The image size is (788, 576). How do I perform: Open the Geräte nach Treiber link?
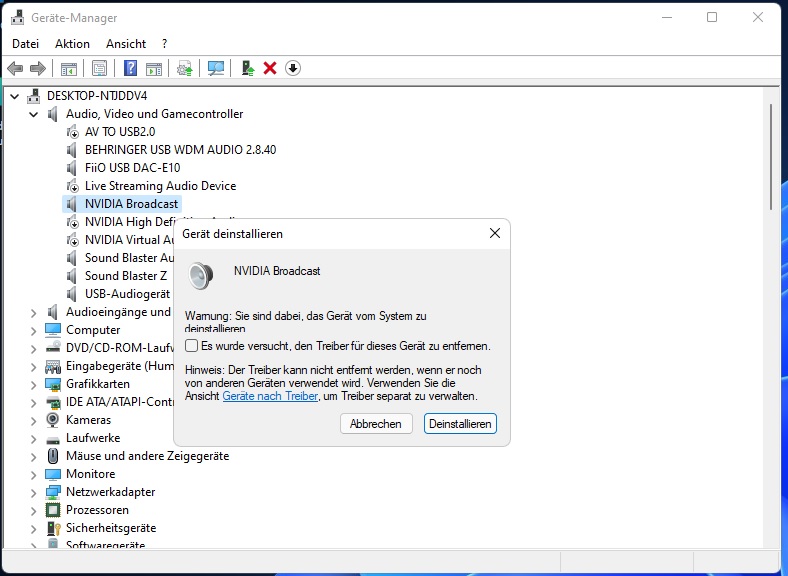pyautogui.click(x=270, y=396)
